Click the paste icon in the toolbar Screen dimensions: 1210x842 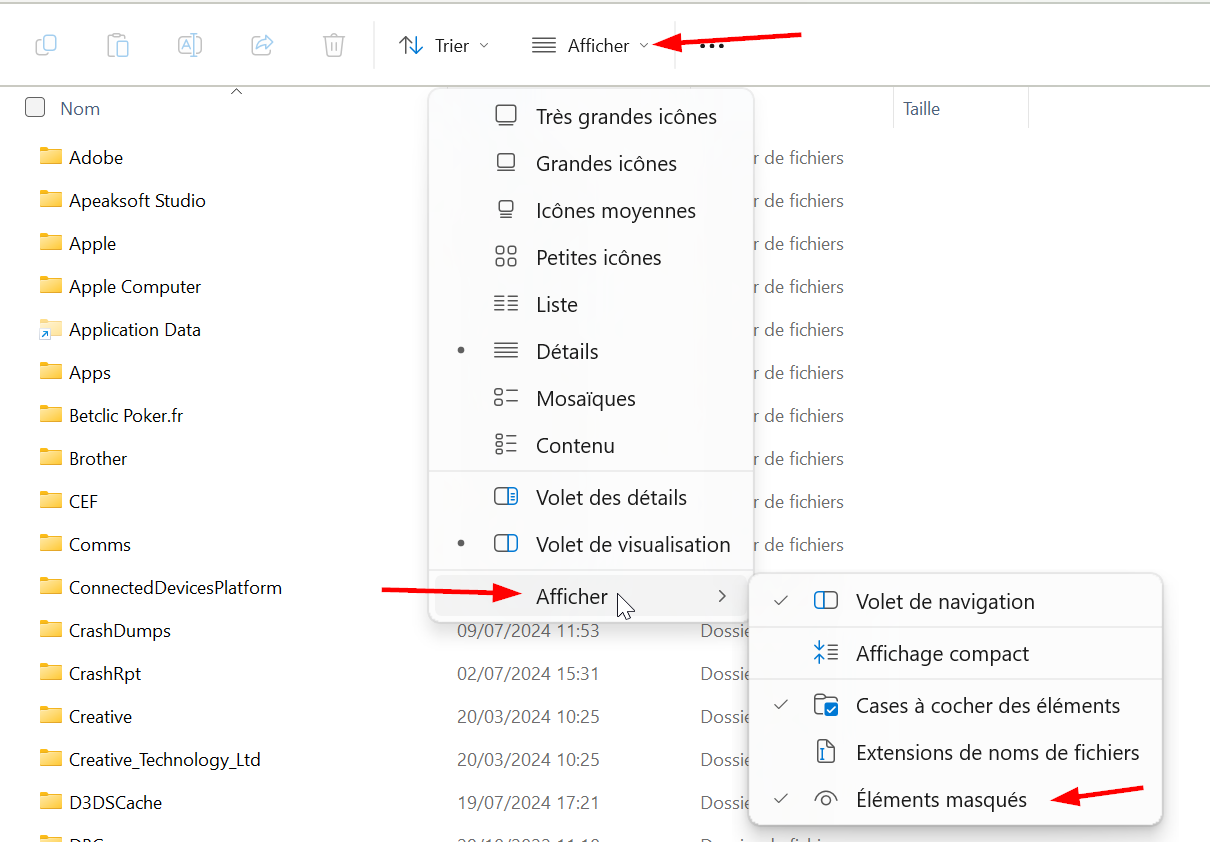(x=118, y=45)
